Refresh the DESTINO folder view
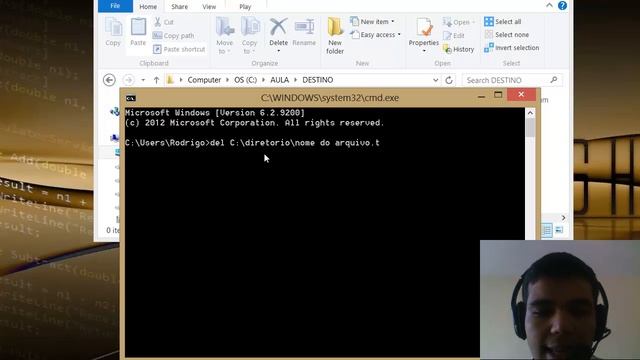The height and width of the screenshot is (360, 640). pos(449,80)
